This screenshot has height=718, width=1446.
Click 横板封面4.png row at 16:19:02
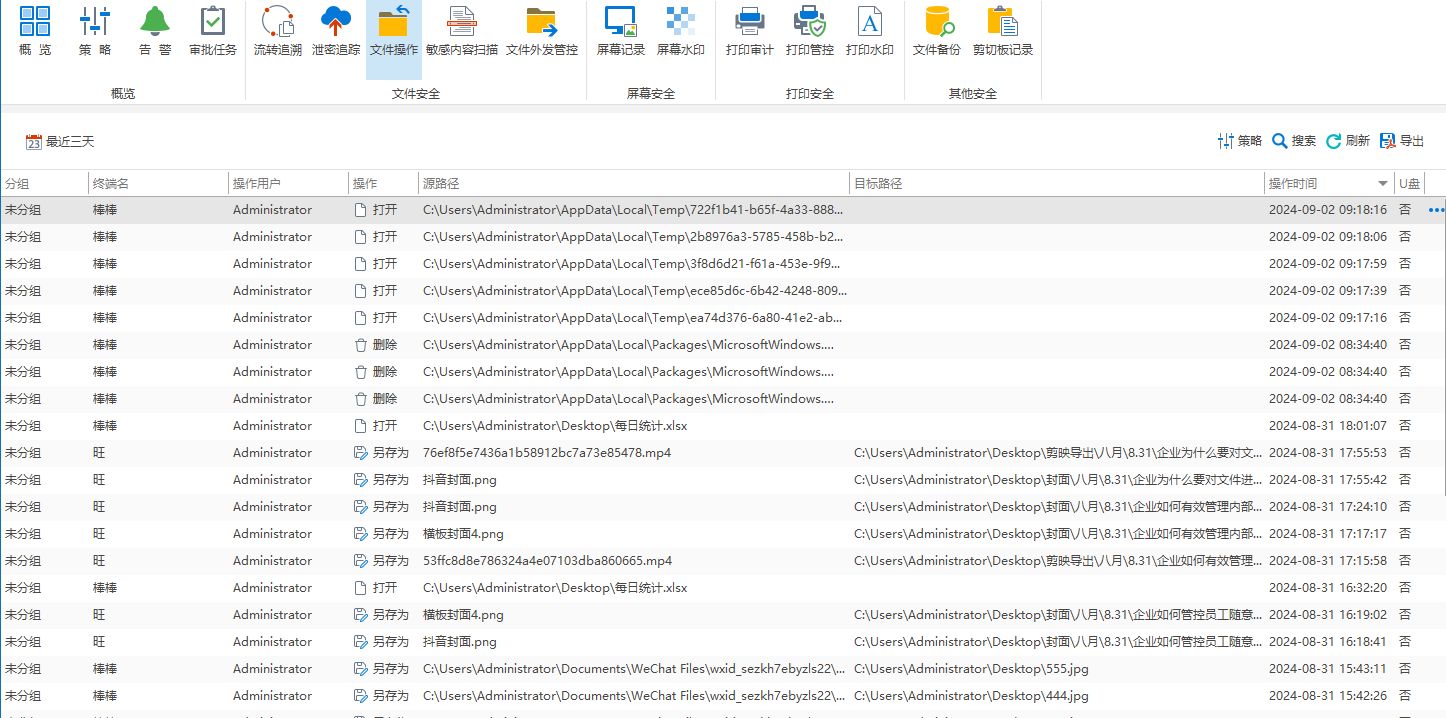click(723, 615)
